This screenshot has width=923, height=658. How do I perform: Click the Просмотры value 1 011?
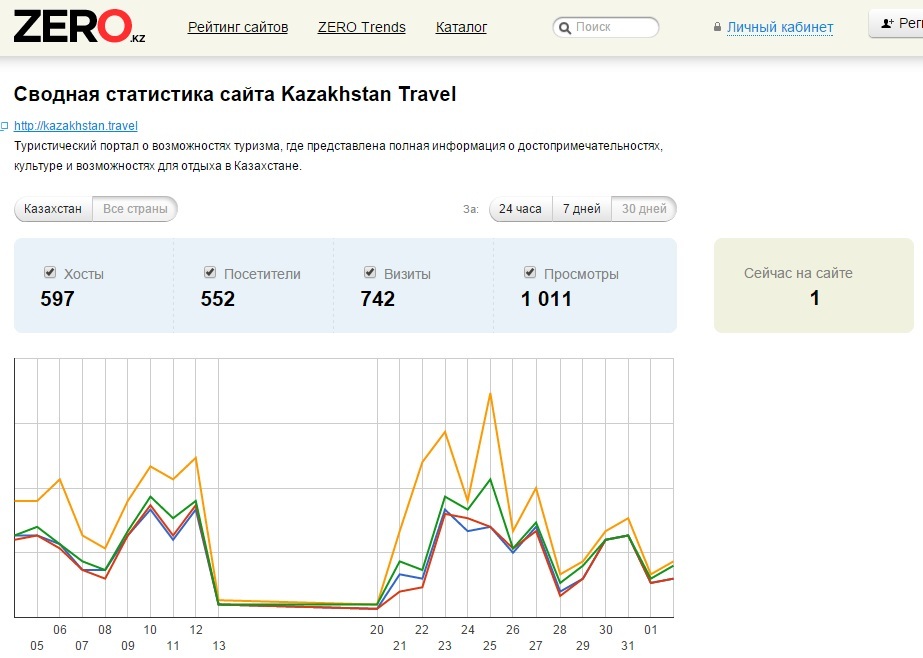pos(546,299)
